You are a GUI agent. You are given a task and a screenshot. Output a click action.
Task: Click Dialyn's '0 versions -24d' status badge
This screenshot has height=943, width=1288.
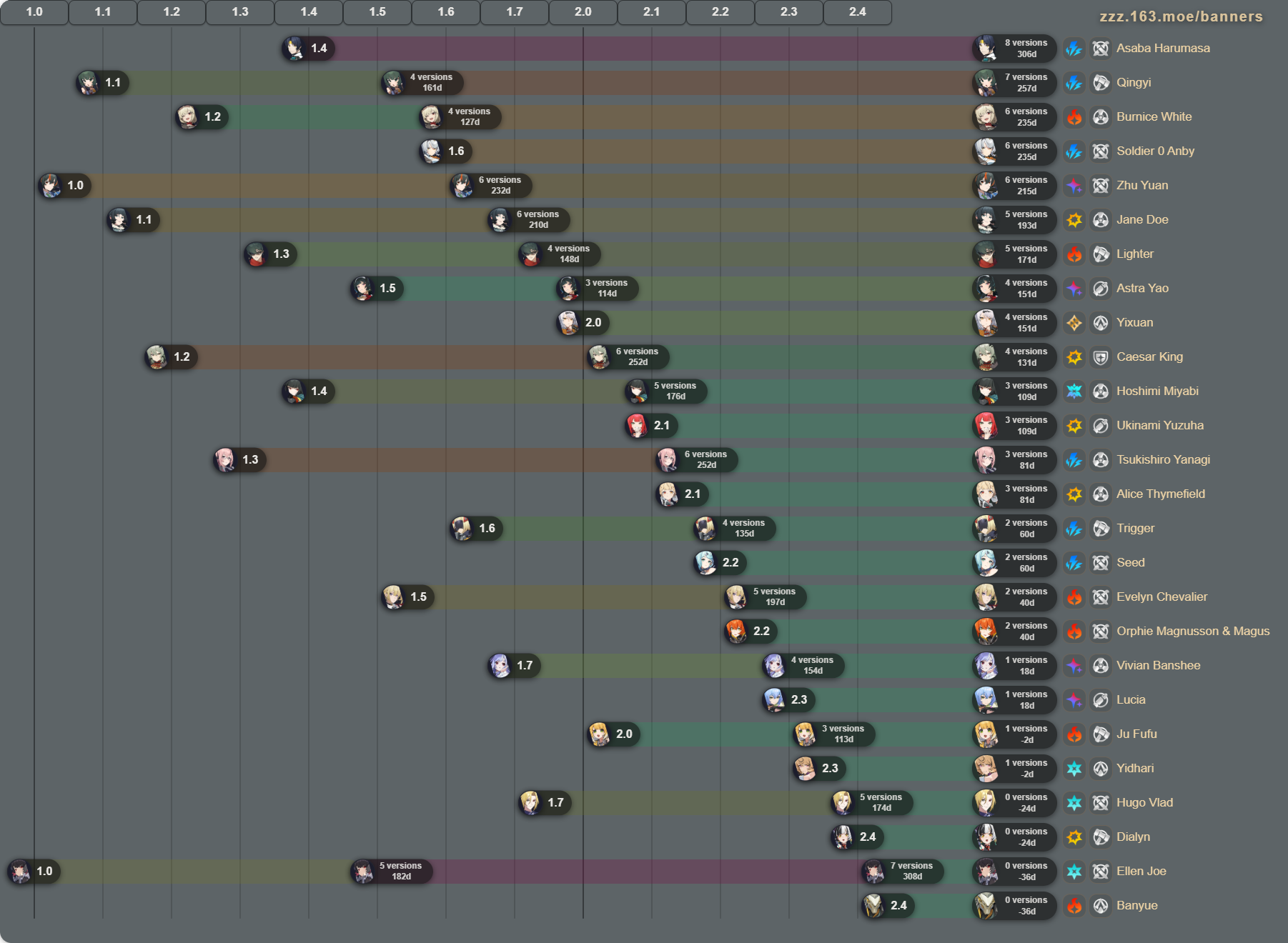[x=1014, y=837]
